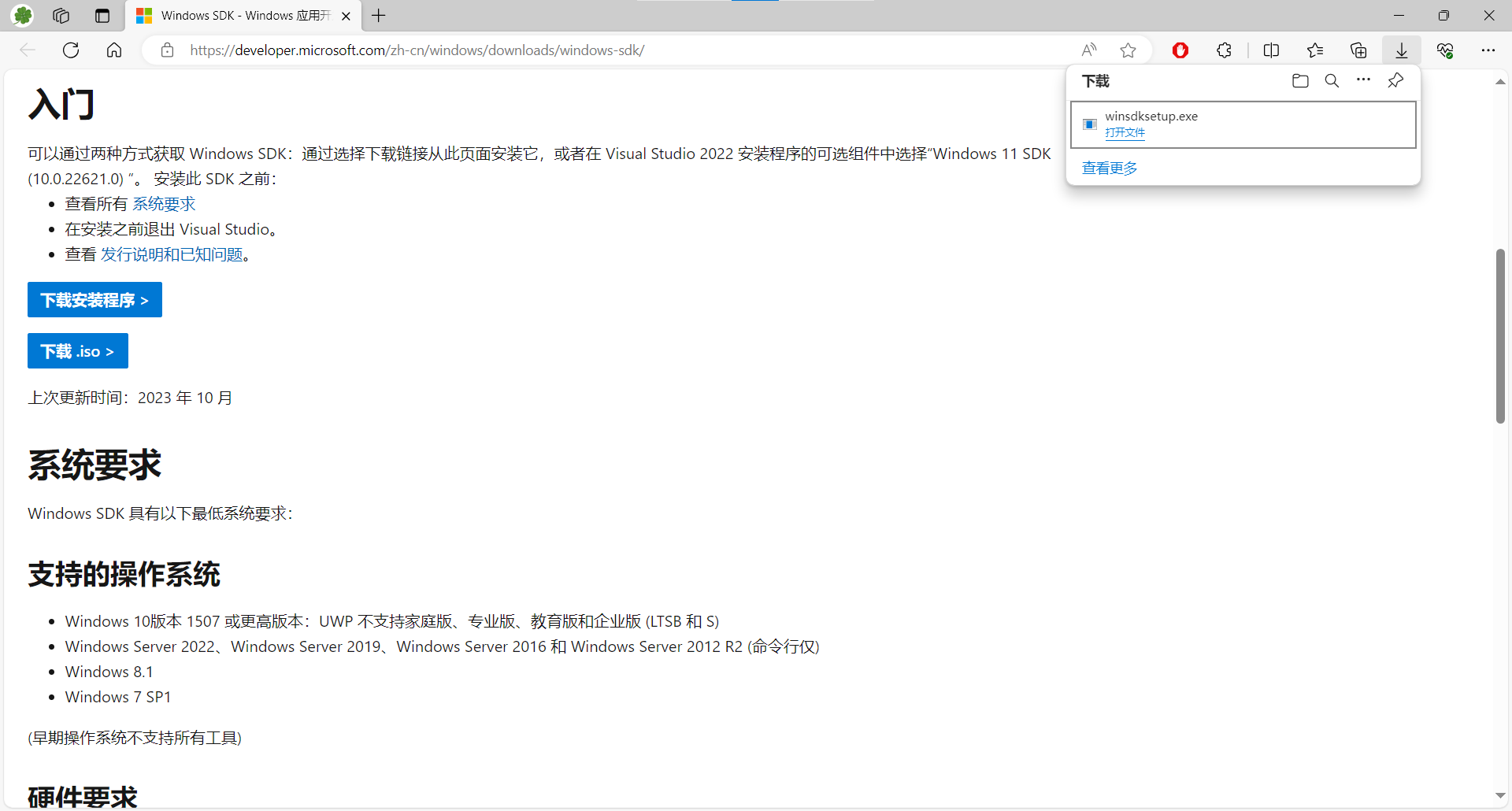The image size is (1512, 811).
Task: Go to the home page
Action: pyautogui.click(x=114, y=50)
